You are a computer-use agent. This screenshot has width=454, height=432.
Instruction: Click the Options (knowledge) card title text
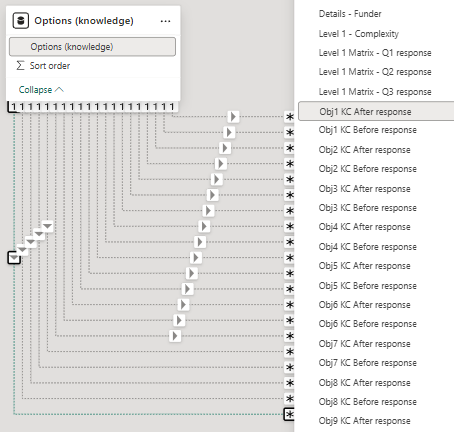pyautogui.click(x=84, y=21)
